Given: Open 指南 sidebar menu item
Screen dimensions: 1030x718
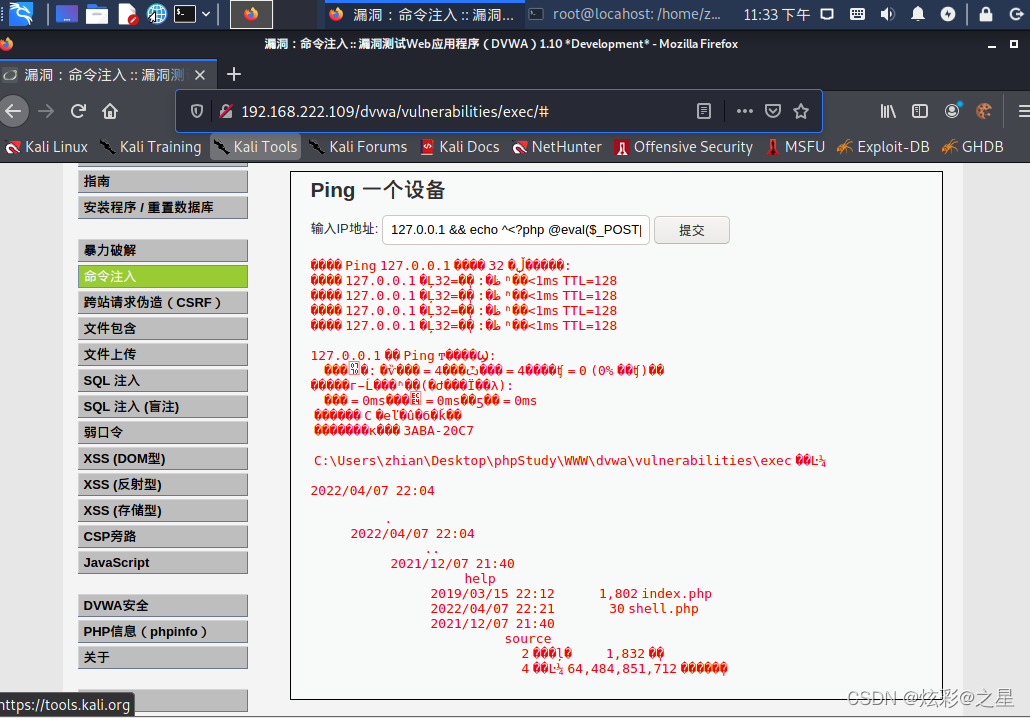Looking at the screenshot, I should 163,181.
